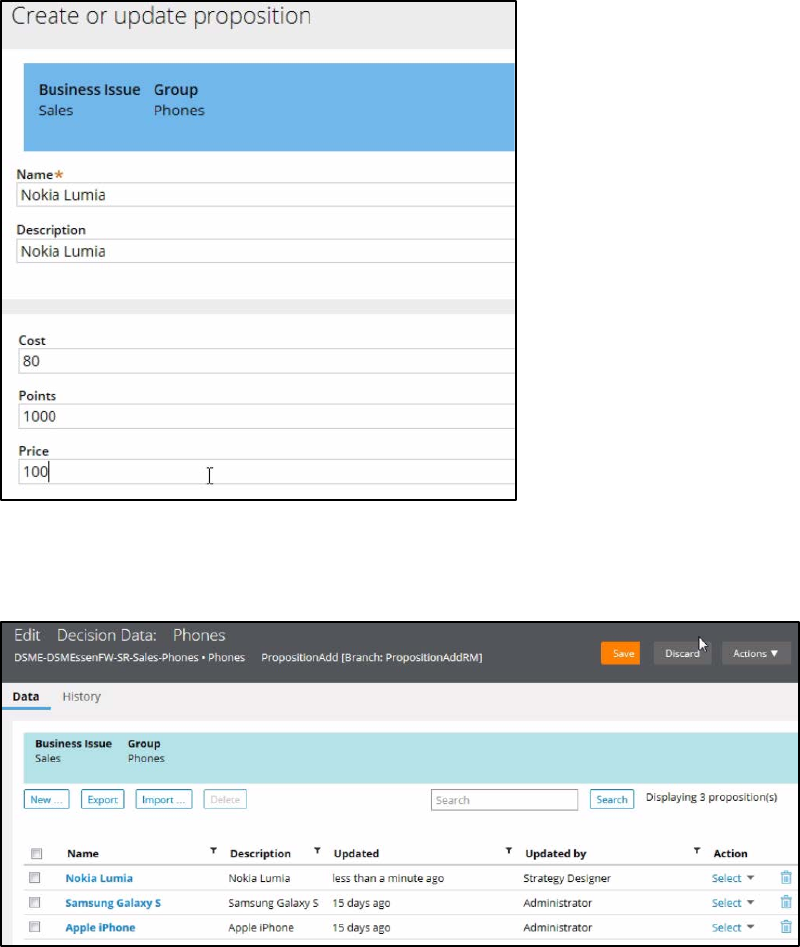Click '15 days ago' in Apple iPhone row
The width and height of the screenshot is (800, 947).
[x=361, y=928]
